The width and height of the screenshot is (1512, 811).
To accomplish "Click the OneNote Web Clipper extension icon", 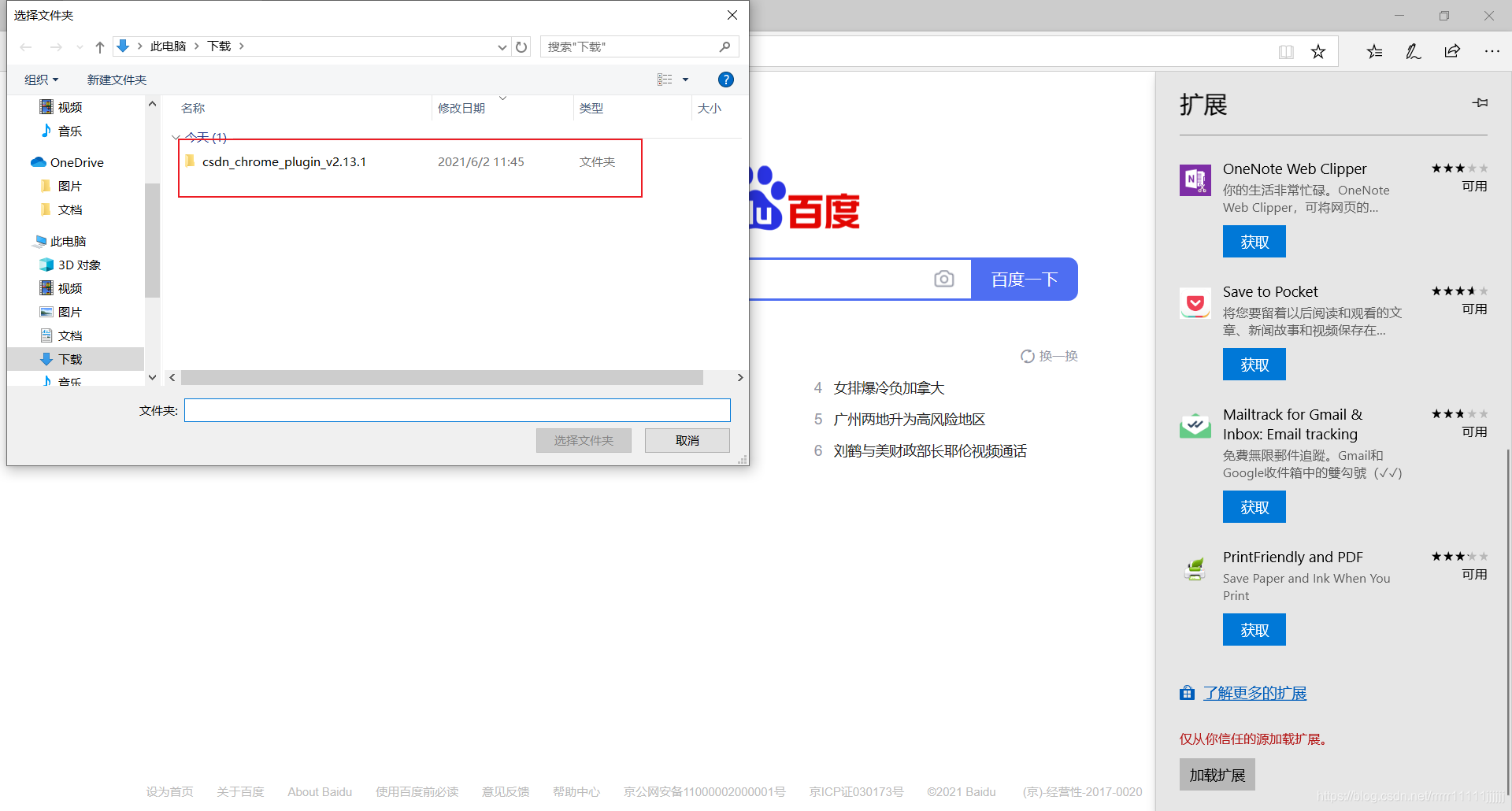I will 1195,180.
